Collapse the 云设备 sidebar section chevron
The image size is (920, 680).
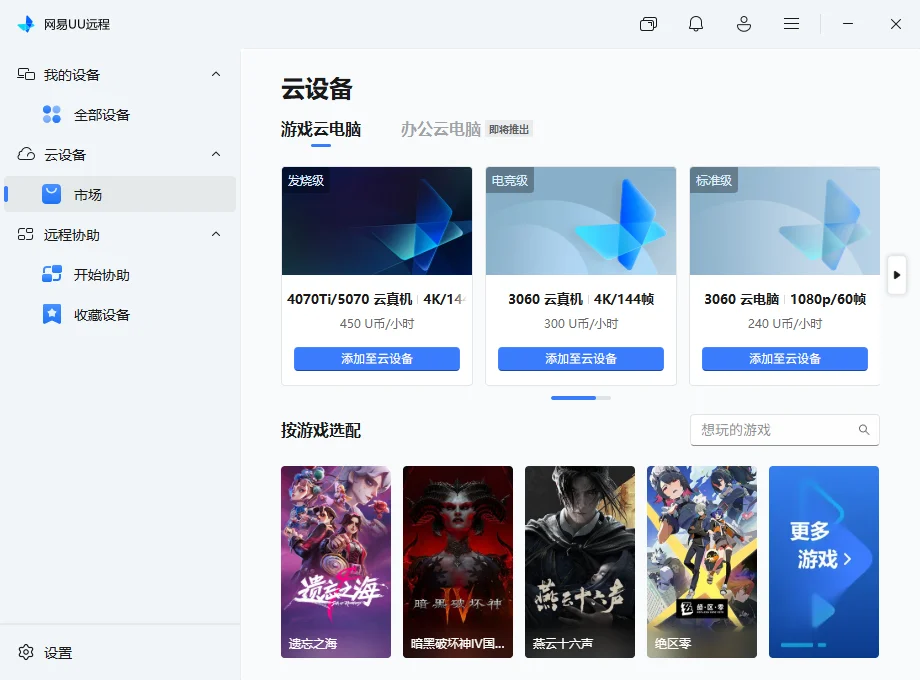(x=216, y=154)
